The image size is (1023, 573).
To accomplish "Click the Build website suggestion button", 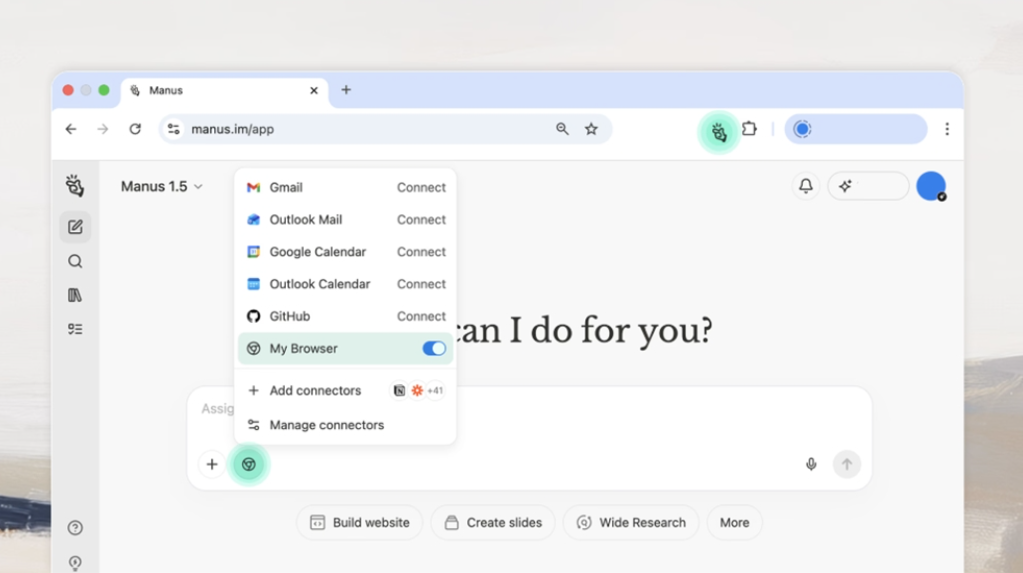I will pos(359,522).
